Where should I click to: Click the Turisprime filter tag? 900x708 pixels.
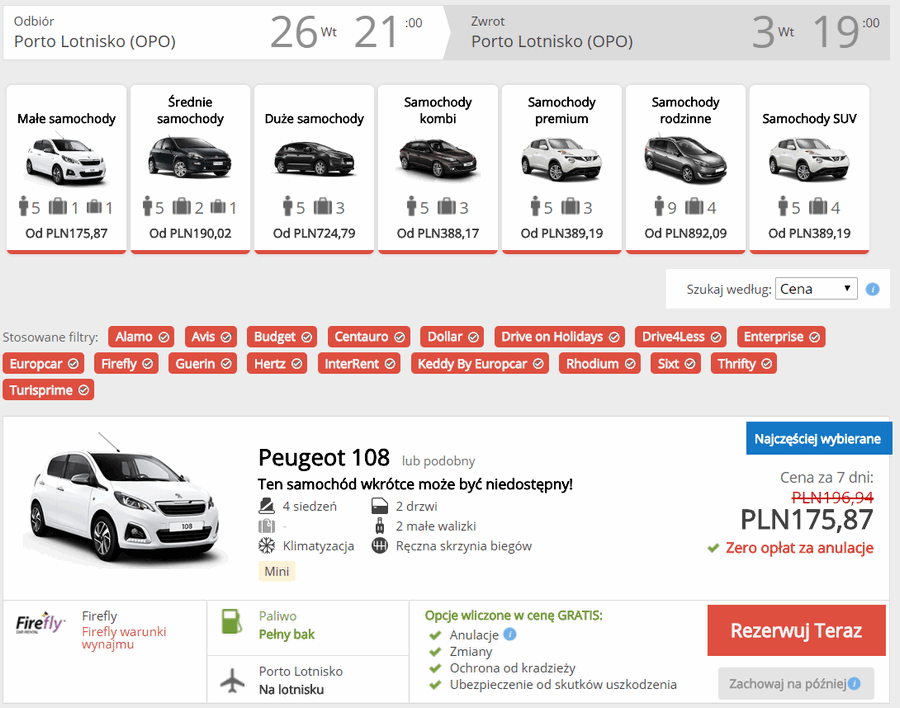(x=48, y=390)
